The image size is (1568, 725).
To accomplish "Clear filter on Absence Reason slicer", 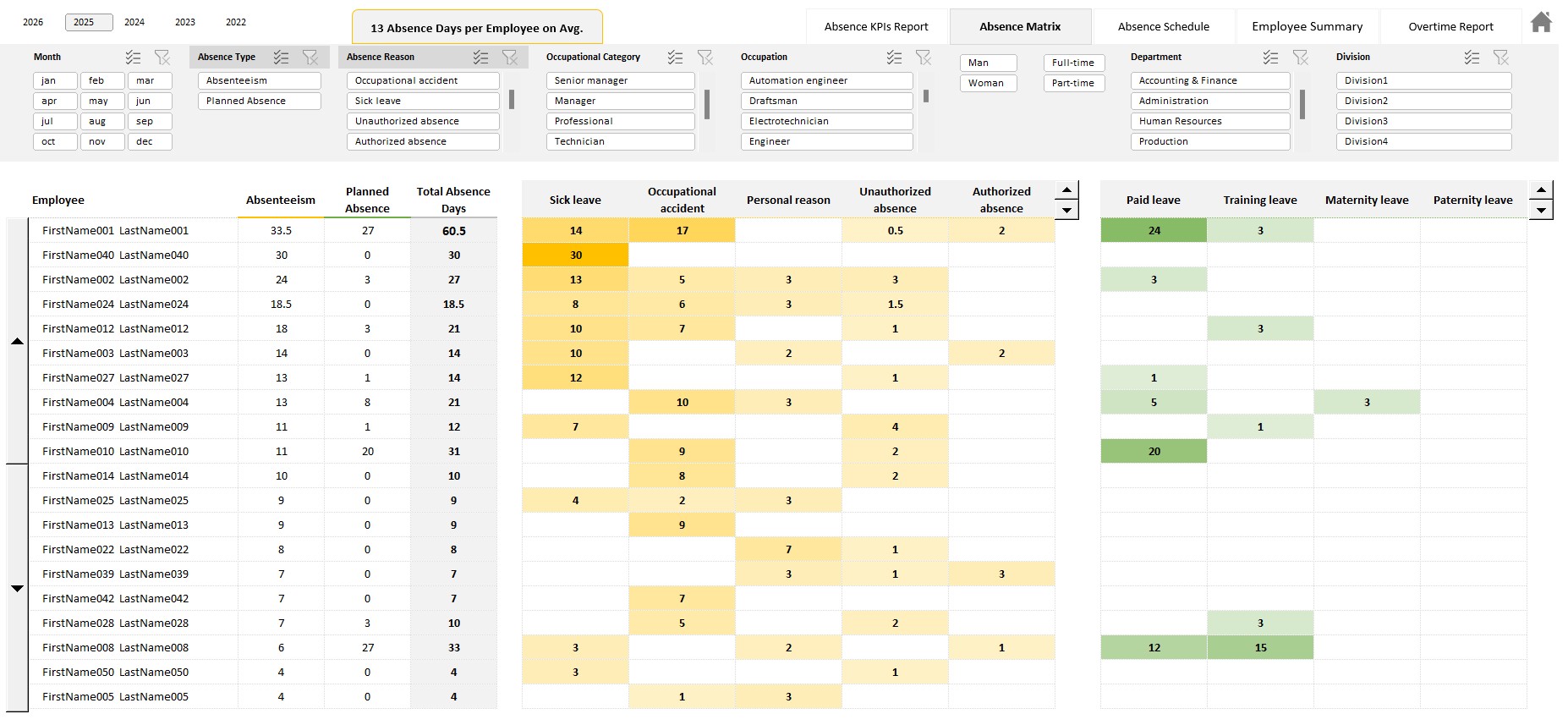I will tap(509, 58).
